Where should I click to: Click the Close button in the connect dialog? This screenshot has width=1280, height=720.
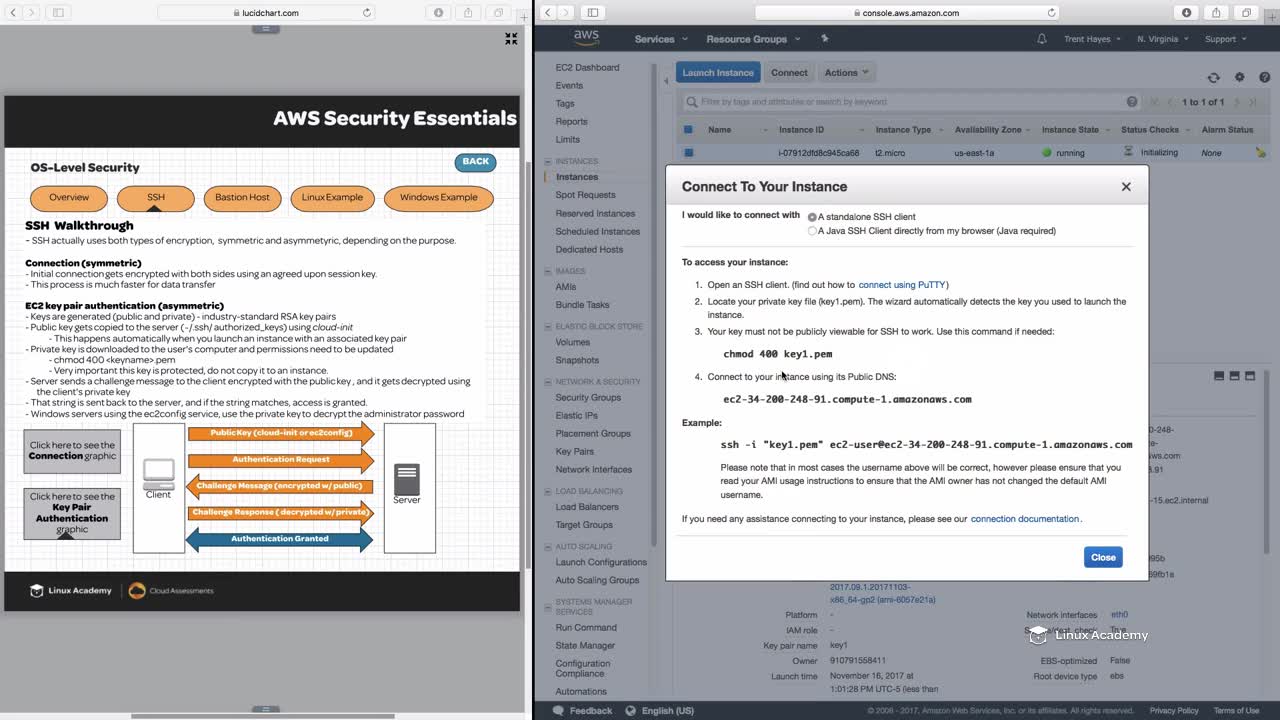(x=1103, y=557)
